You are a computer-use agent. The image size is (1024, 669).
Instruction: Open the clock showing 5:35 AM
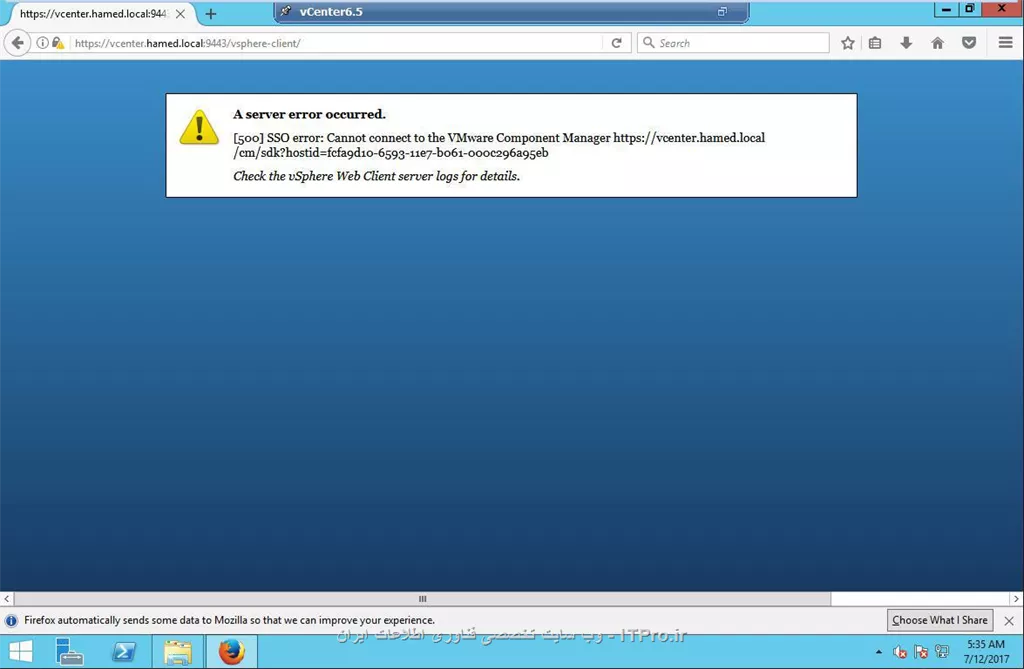click(986, 651)
